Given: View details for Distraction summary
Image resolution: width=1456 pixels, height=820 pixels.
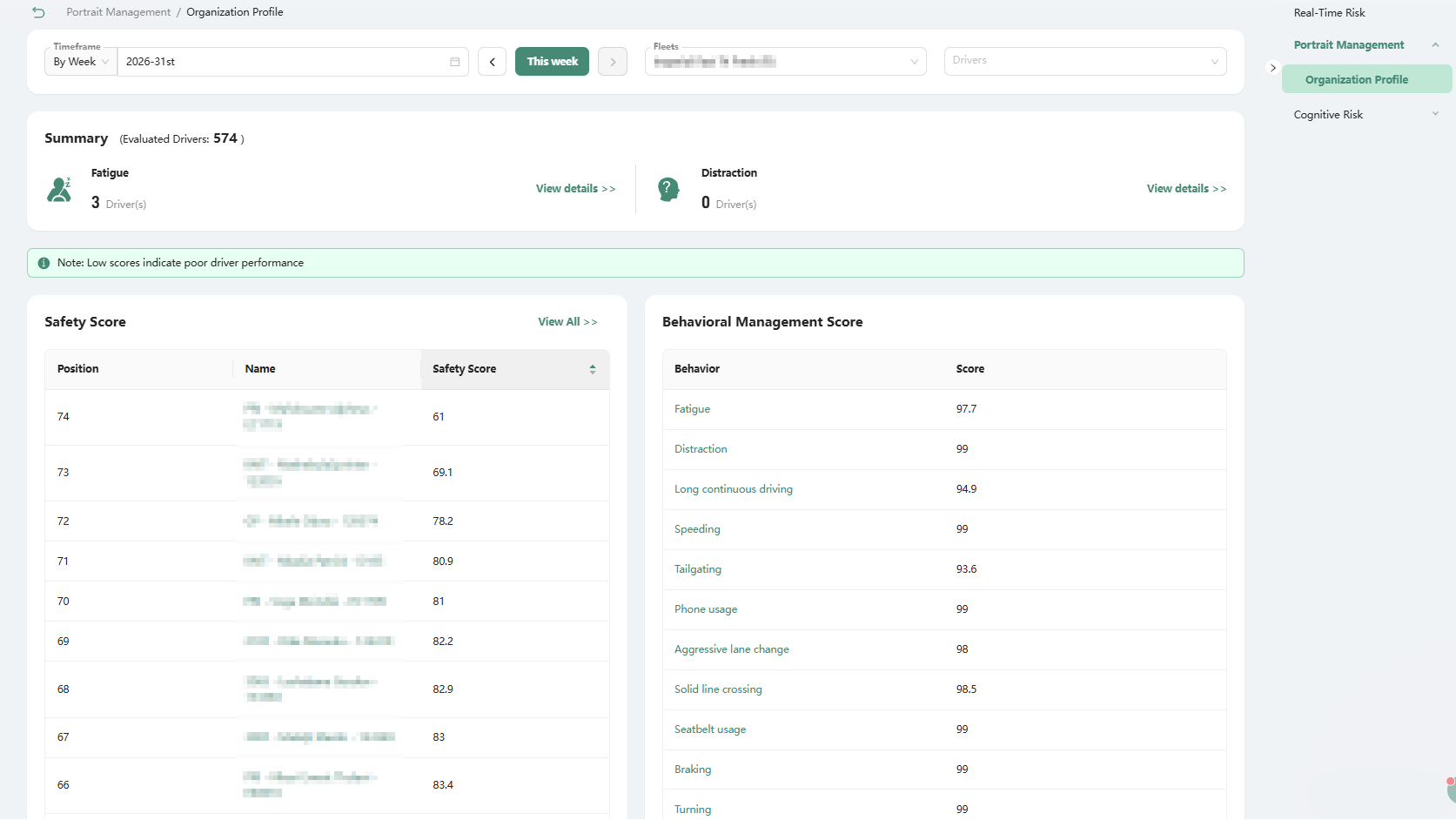Looking at the screenshot, I should click(1186, 189).
